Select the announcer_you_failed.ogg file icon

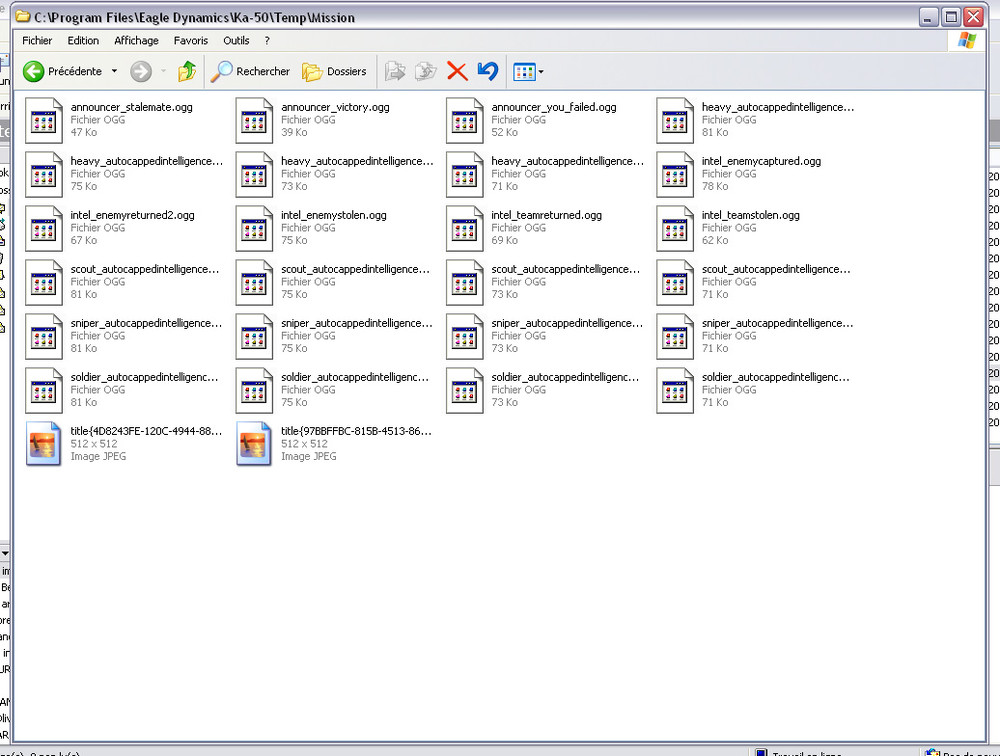pyautogui.click(x=464, y=120)
